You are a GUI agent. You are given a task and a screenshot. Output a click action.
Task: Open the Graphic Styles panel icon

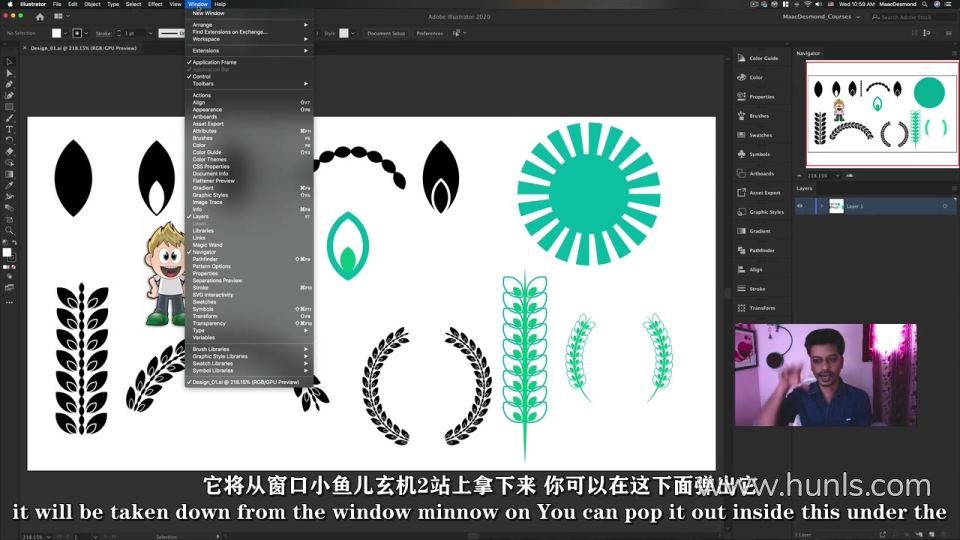(741, 212)
